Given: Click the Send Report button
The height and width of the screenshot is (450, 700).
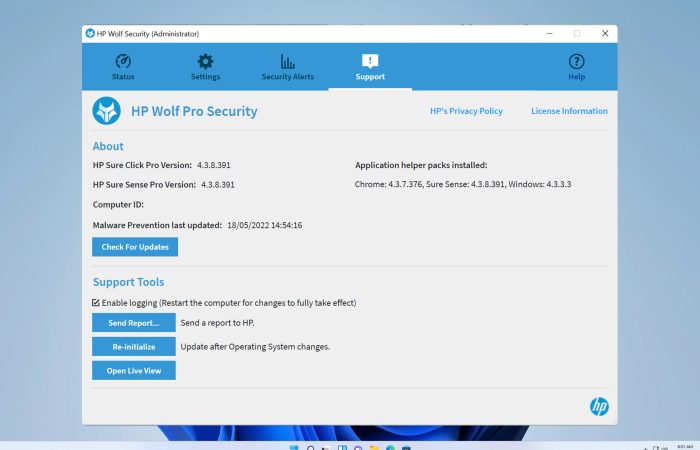Looking at the screenshot, I should pos(134,323).
